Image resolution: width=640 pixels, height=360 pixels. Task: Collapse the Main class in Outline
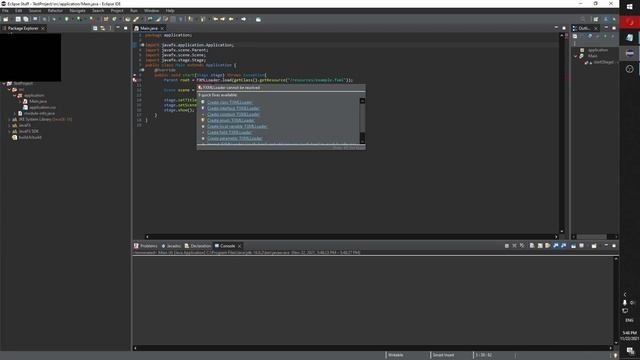point(576,56)
